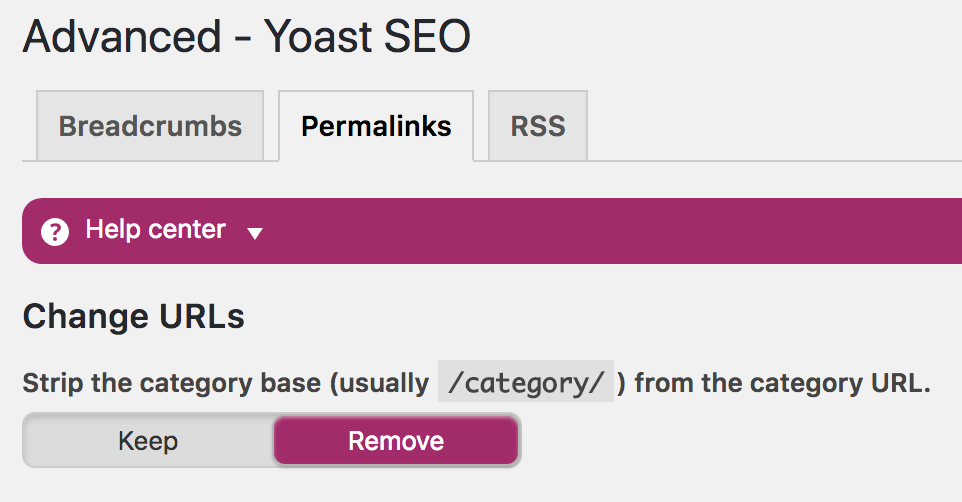This screenshot has width=962, height=502.
Task: Select the Permalinks tab
Action: point(376,126)
